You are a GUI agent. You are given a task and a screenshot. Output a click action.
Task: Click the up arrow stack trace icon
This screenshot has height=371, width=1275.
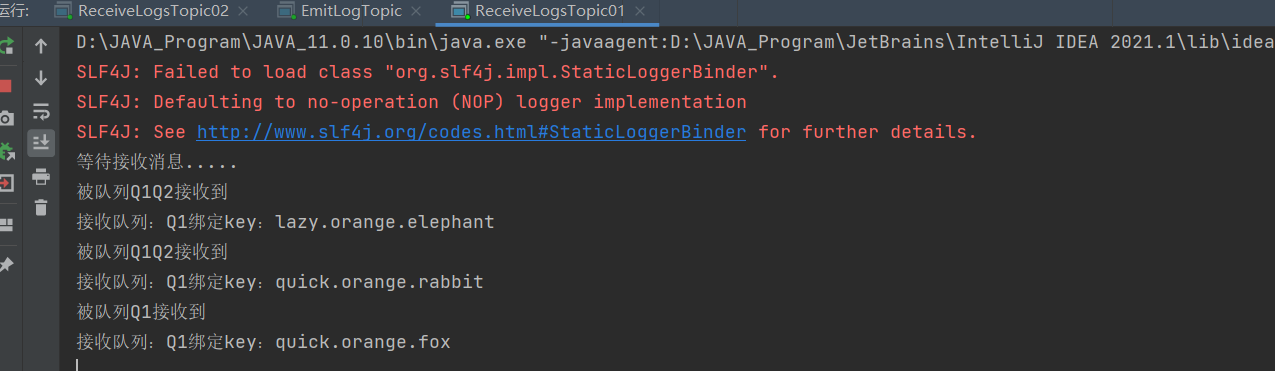[x=41, y=46]
